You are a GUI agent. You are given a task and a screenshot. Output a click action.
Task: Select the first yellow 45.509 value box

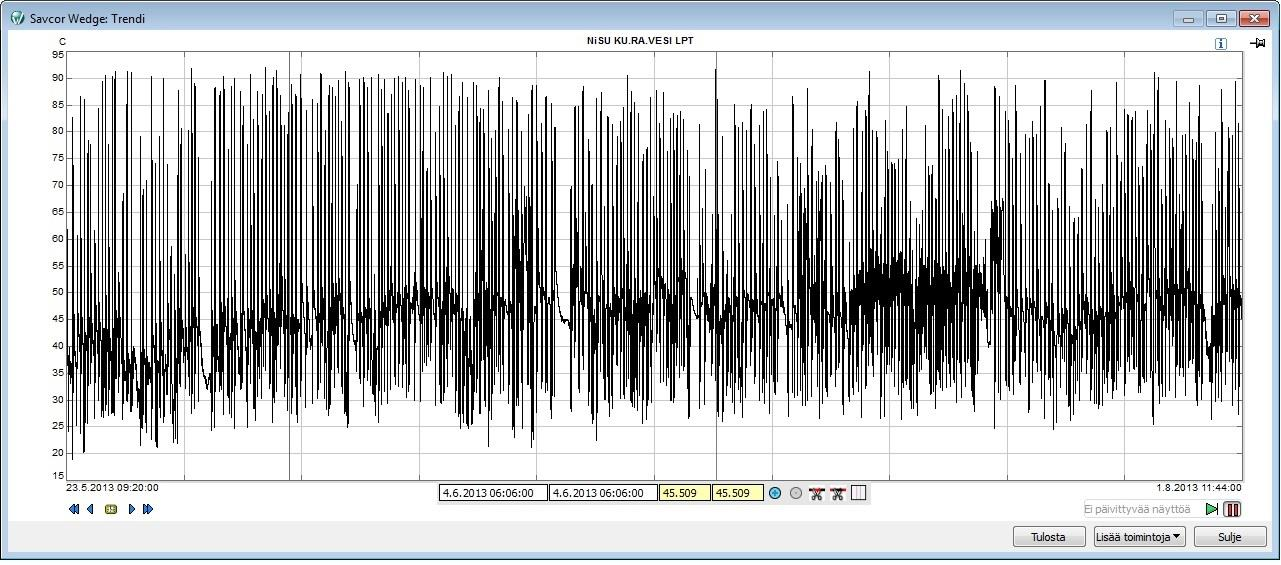tap(684, 493)
